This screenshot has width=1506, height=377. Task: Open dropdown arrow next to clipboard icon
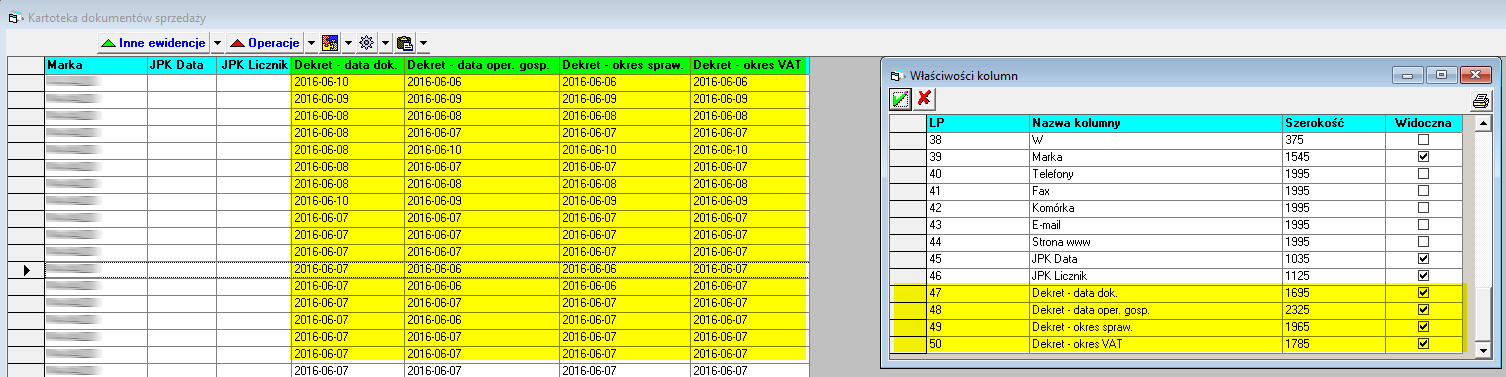[x=424, y=43]
